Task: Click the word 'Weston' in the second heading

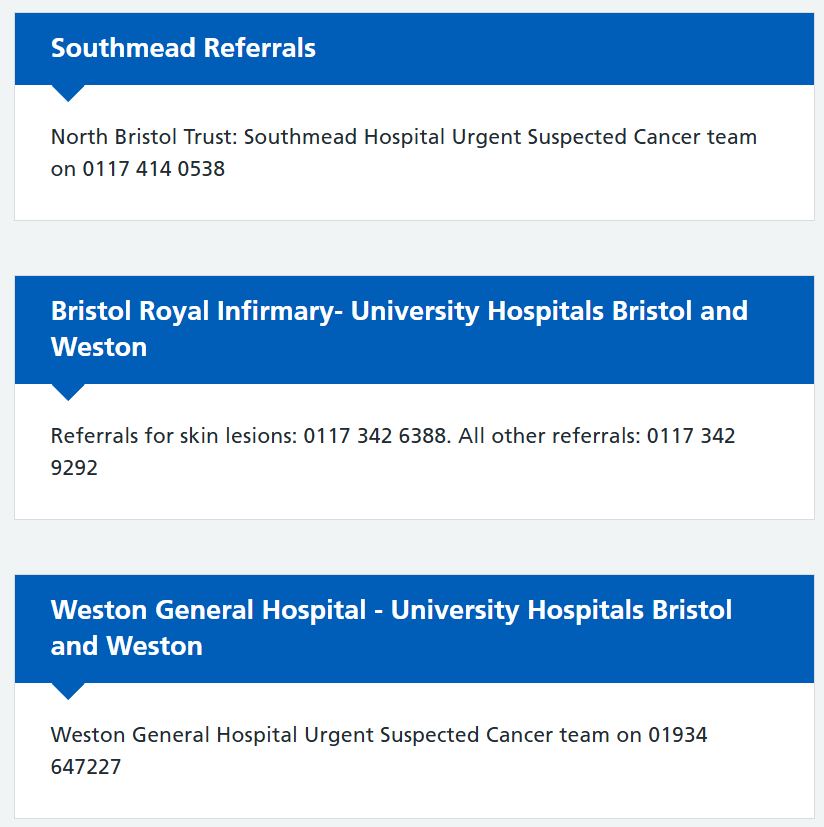Action: coord(99,347)
